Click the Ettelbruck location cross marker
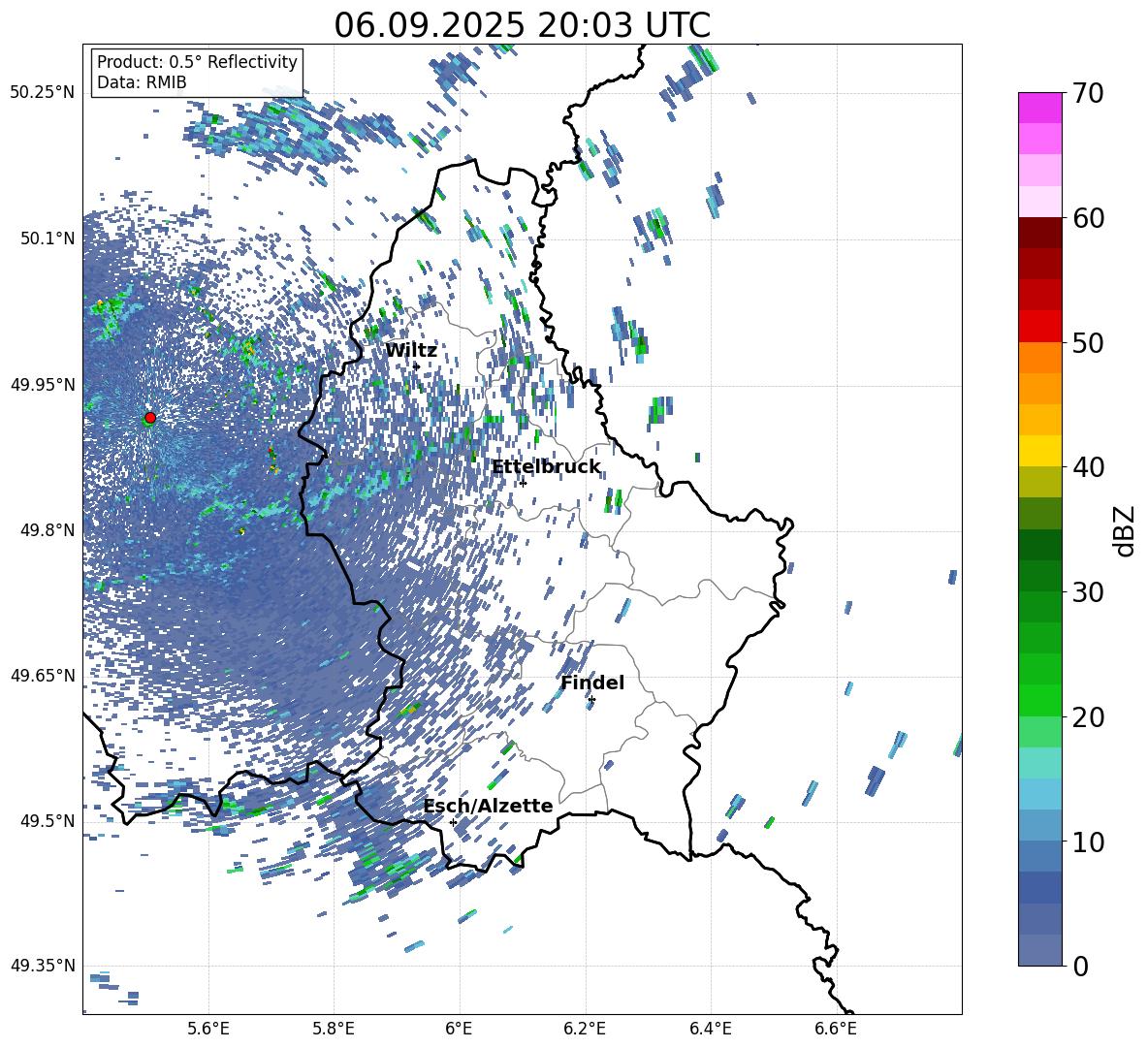 [x=523, y=483]
